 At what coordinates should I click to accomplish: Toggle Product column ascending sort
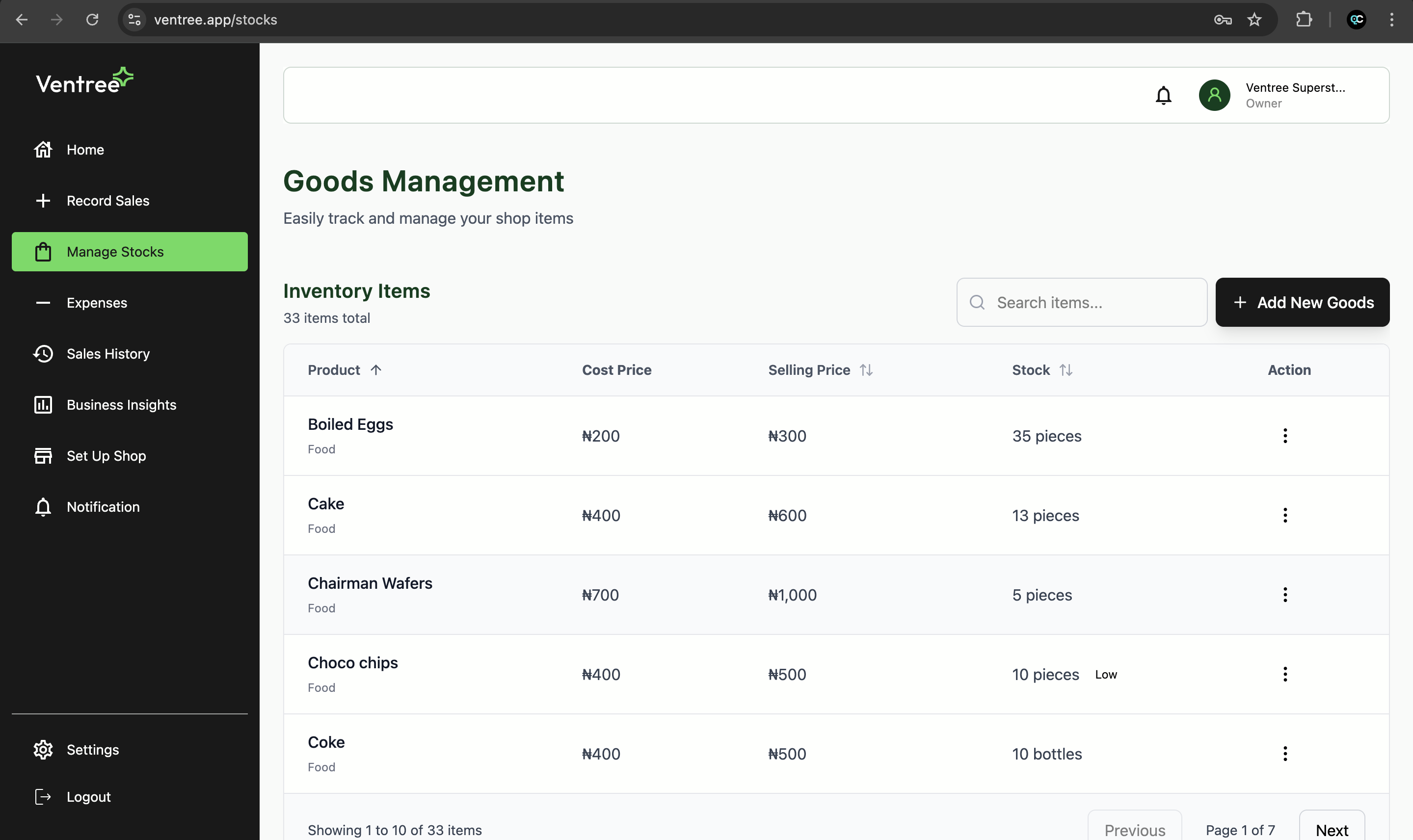375,369
